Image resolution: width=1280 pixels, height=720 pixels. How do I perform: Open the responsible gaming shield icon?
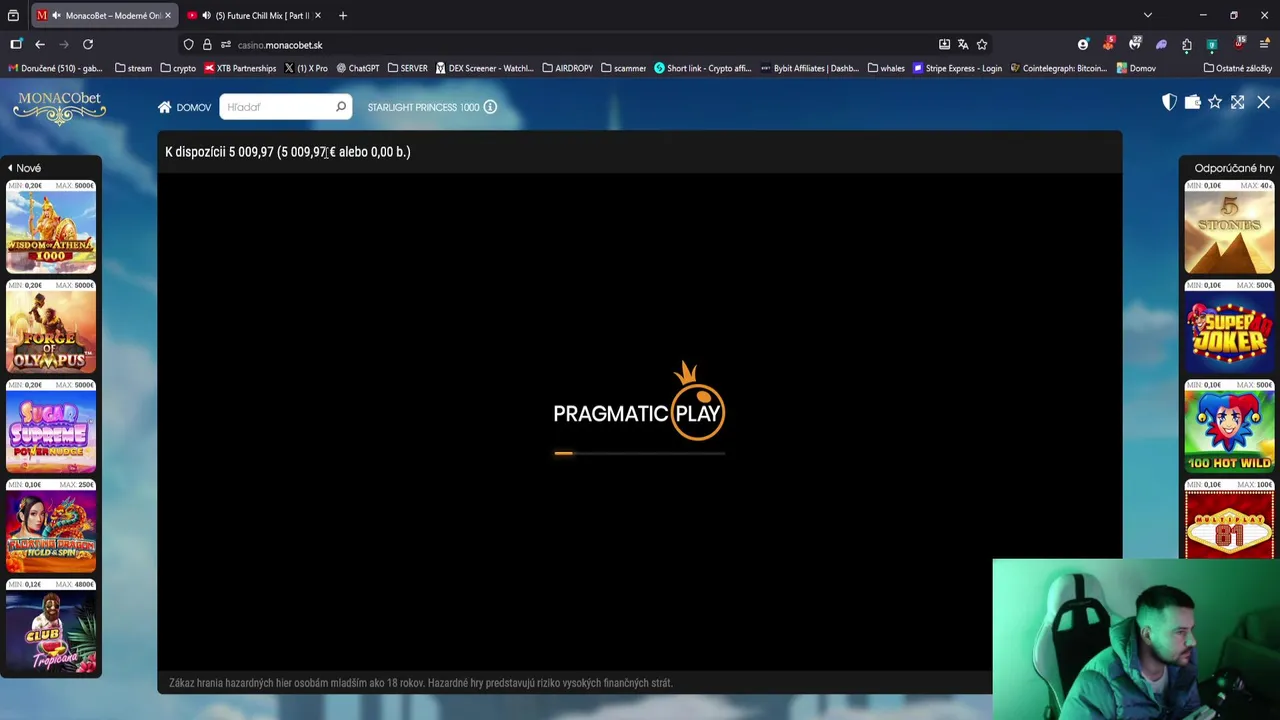(x=1169, y=102)
